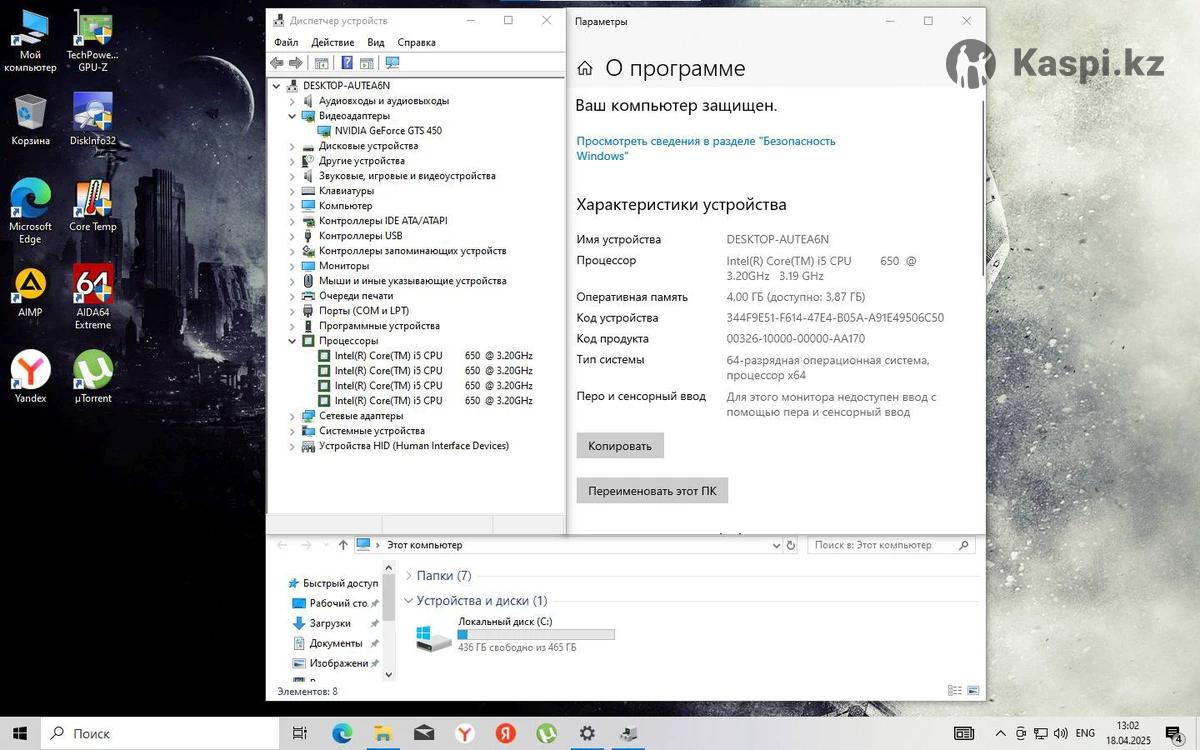Click the Mail icon on the taskbar

coord(424,733)
